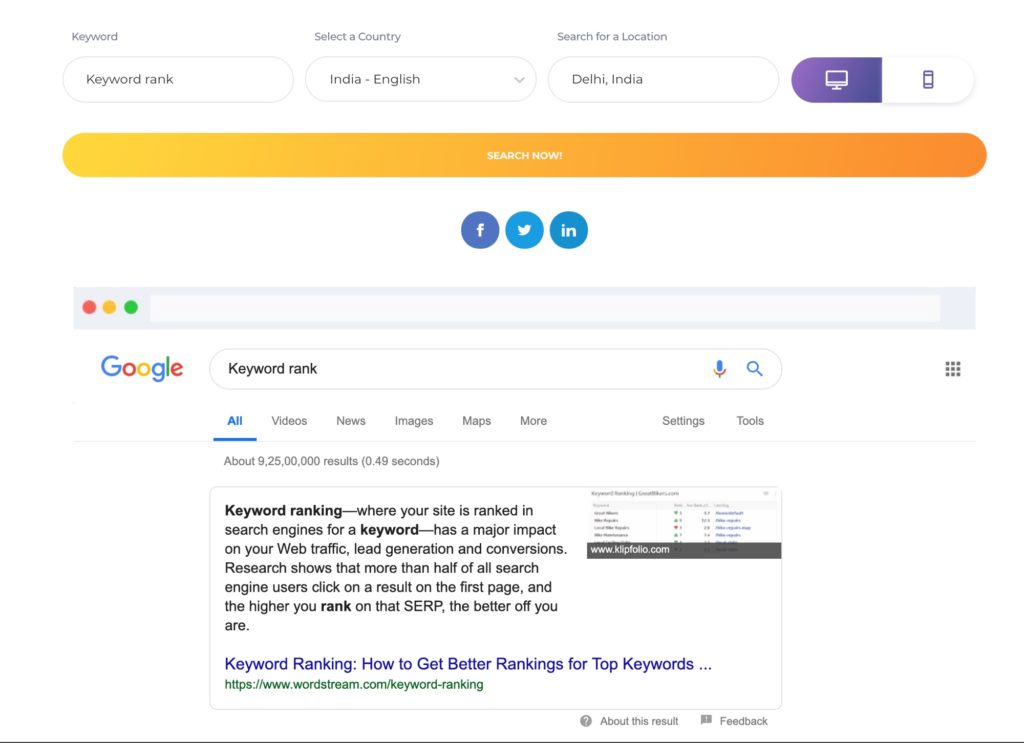This screenshot has width=1024, height=743.
Task: Focus the Keyword input field
Action: [x=178, y=80]
